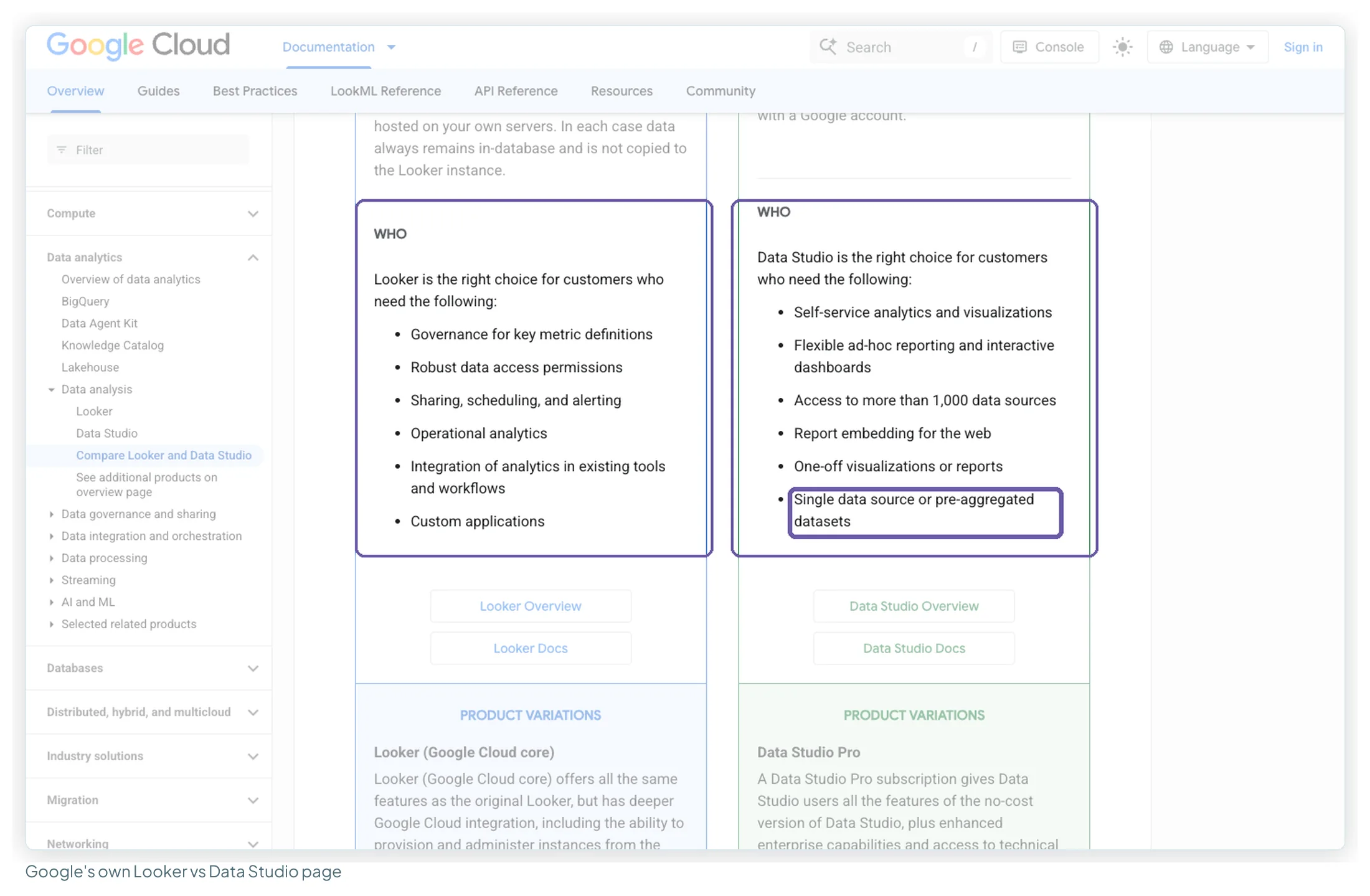
Task: Switch to the Guides tab
Action: pyautogui.click(x=158, y=91)
